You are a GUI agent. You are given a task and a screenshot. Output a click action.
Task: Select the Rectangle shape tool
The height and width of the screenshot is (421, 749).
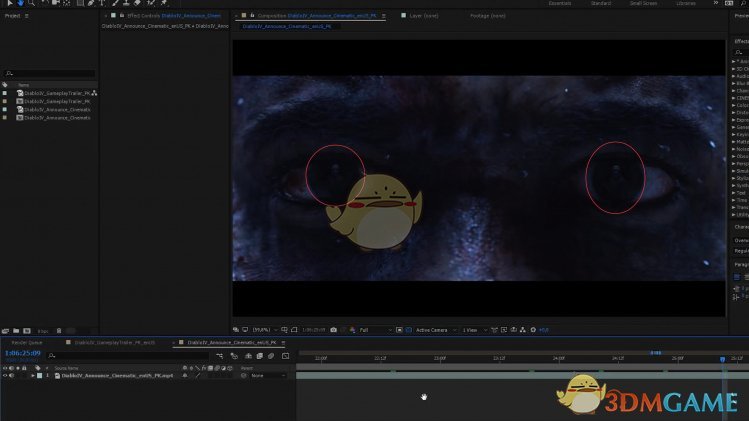point(80,3)
